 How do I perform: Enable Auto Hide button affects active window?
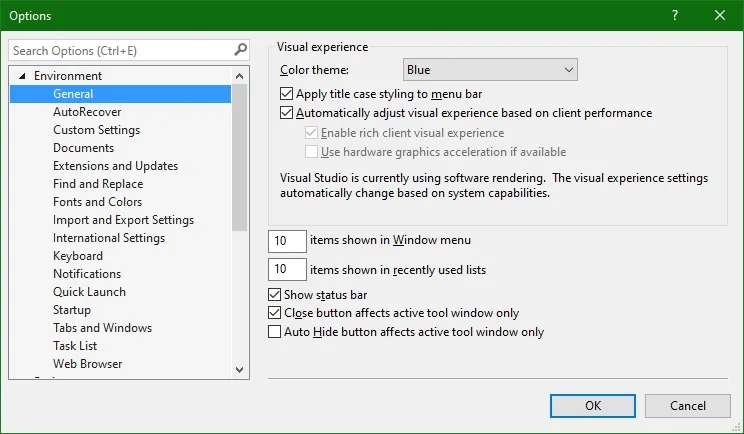(x=274, y=332)
